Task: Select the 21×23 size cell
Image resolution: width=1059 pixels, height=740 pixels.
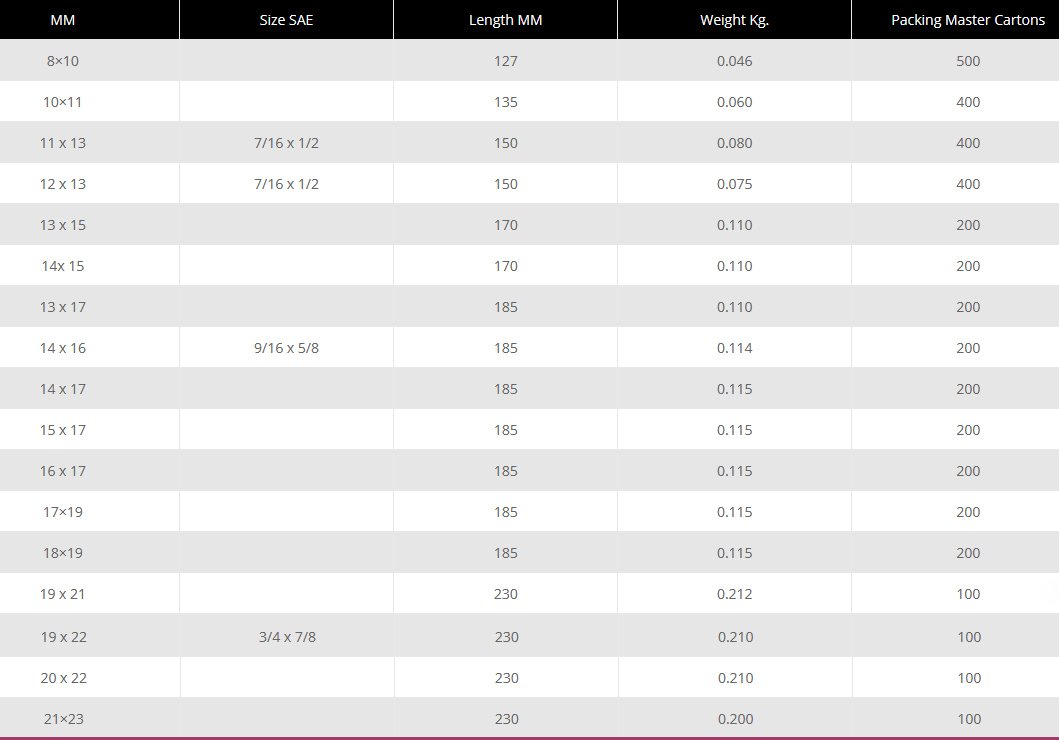Action: click(63, 719)
